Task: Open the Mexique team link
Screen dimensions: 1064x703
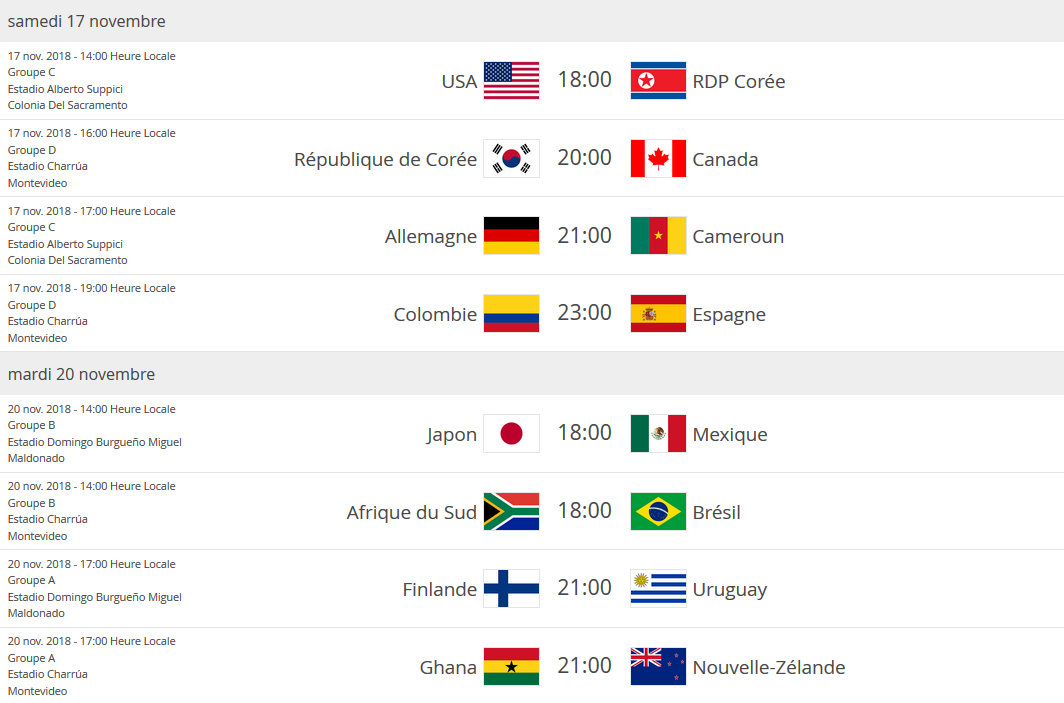Action: [729, 435]
